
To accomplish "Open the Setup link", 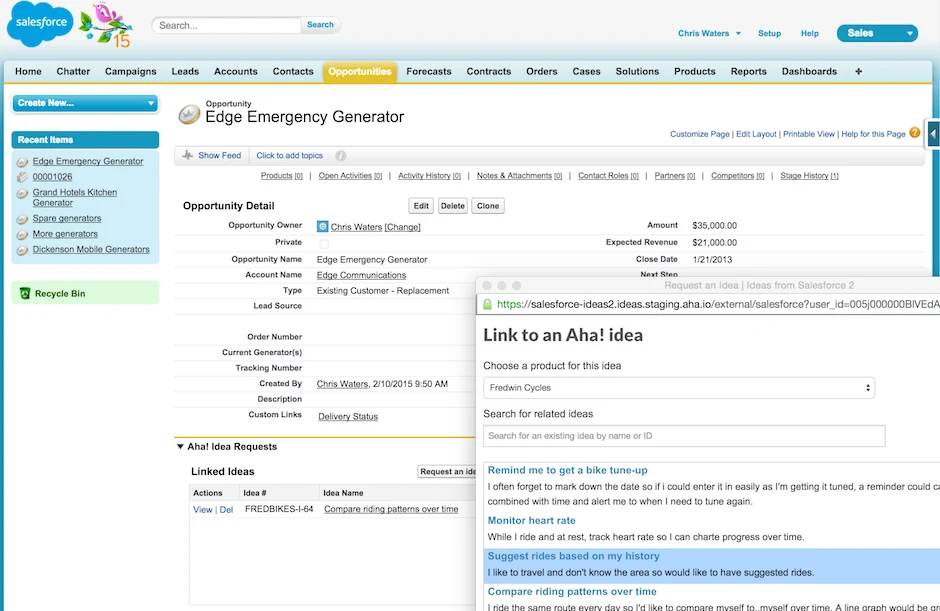I will pyautogui.click(x=769, y=34).
